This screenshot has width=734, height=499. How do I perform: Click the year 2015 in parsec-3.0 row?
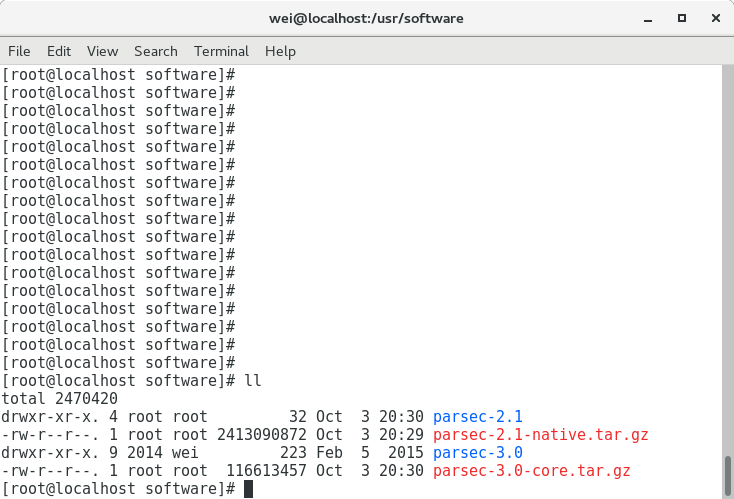click(405, 452)
